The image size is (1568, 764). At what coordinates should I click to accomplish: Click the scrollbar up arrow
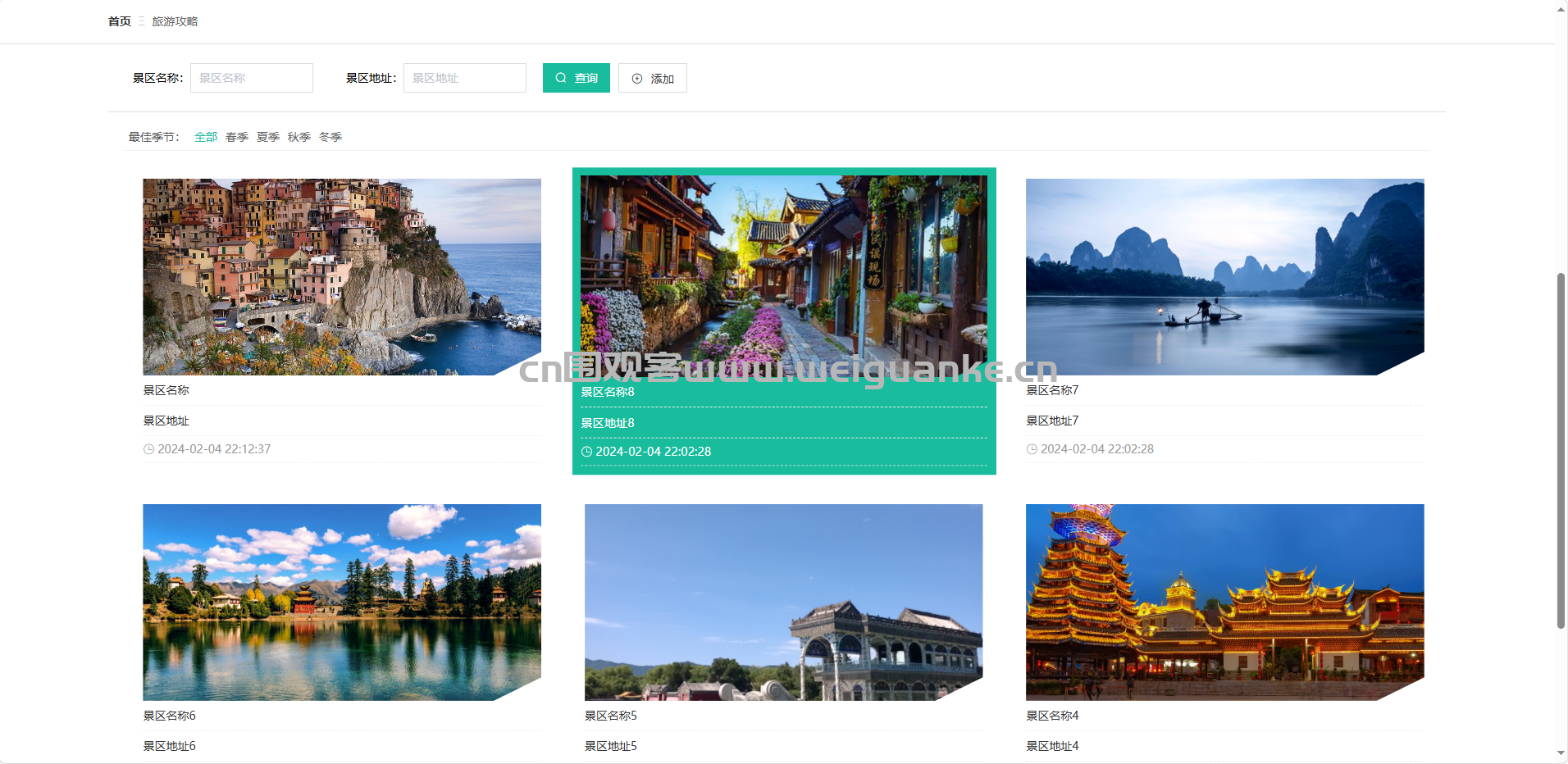pos(1561,9)
